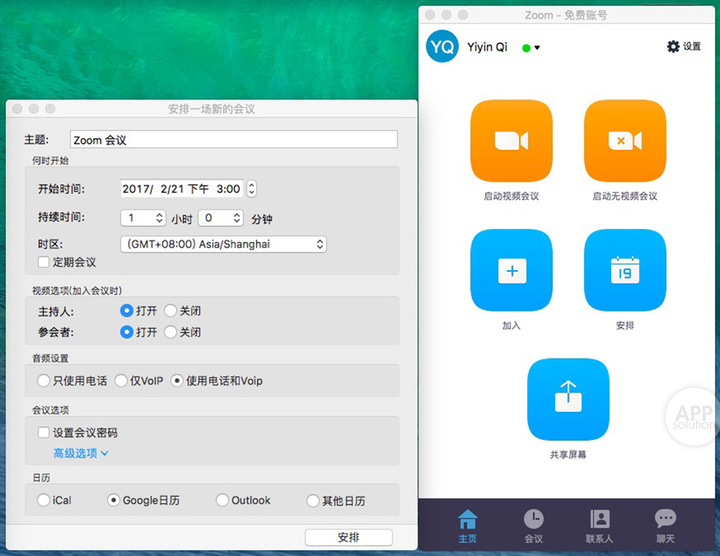Open the presence status dropdown next to Yiyin Qi
The width and height of the screenshot is (720, 556).
[531, 47]
